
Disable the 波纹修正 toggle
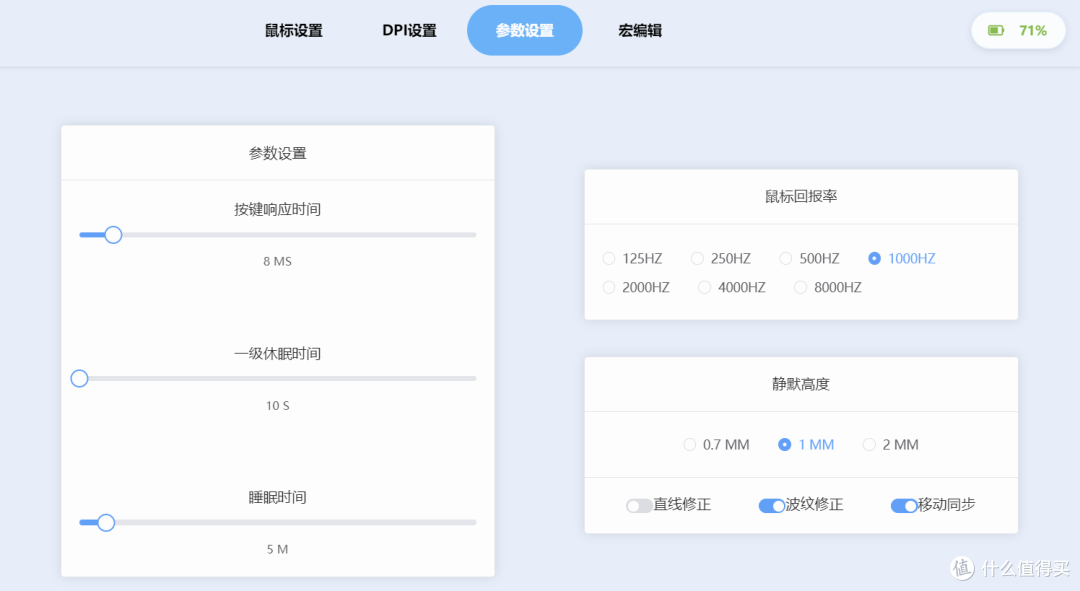pyautogui.click(x=771, y=506)
